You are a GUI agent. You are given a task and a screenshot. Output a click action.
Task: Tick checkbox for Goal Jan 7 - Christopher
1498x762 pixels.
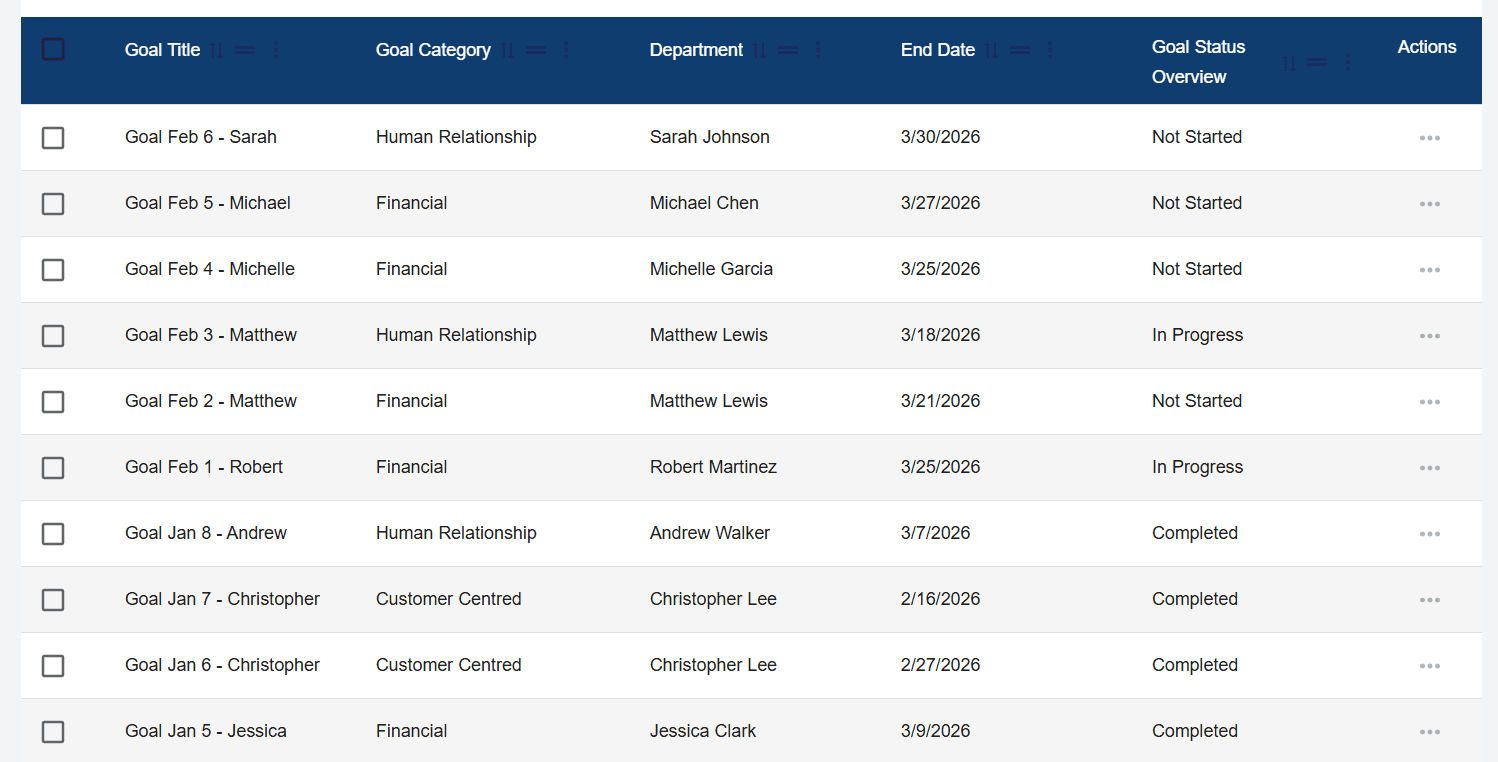53,600
